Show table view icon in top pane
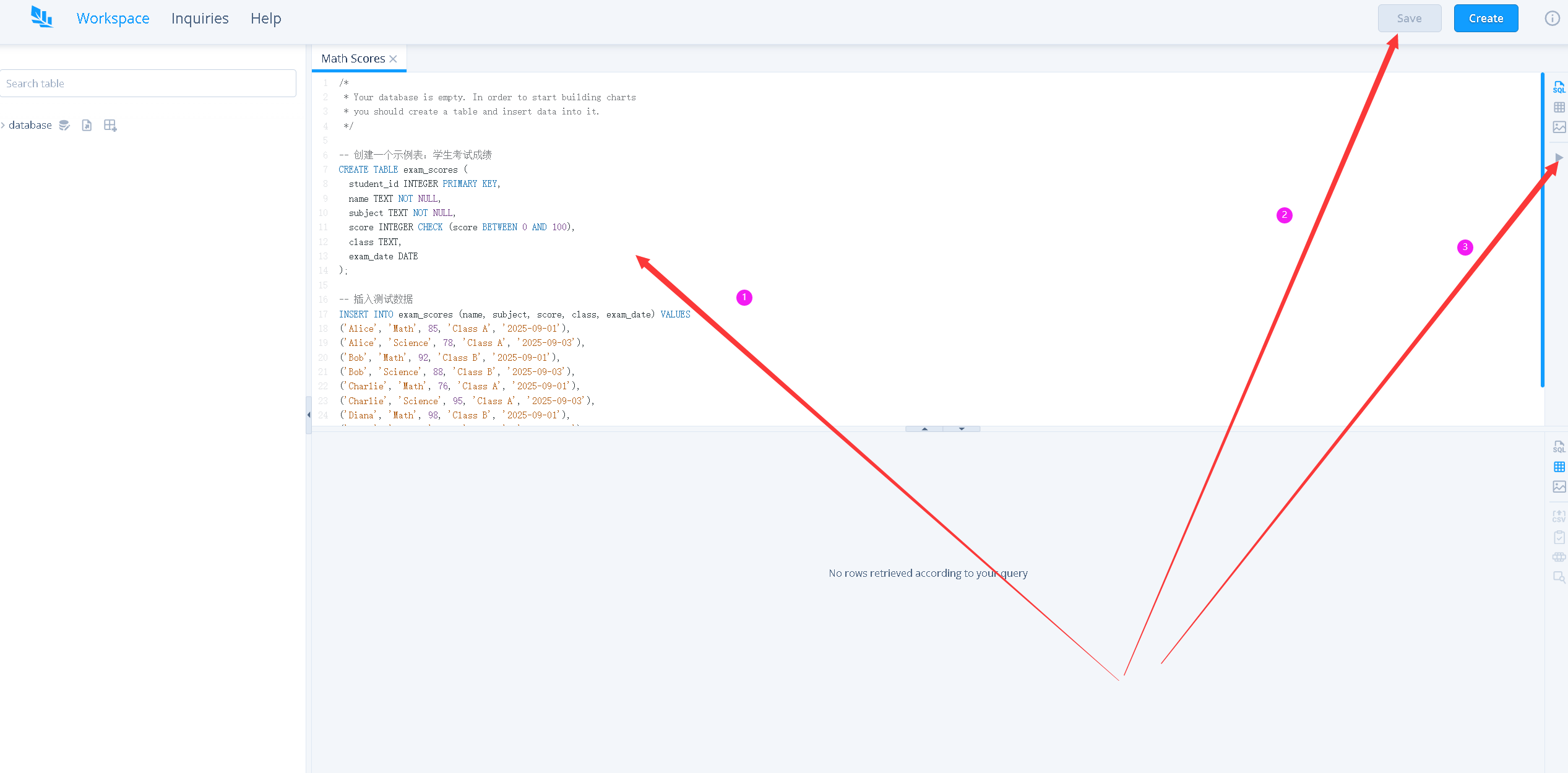 click(1559, 107)
